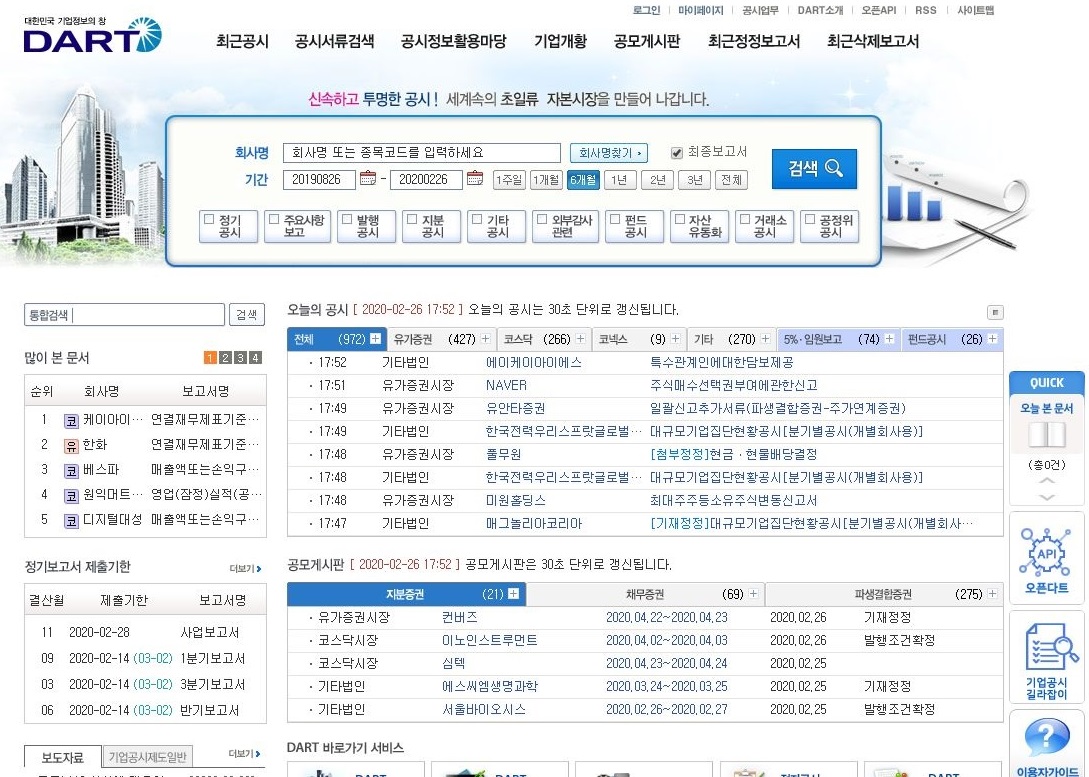This screenshot has height=777, width=1089.
Task: Check the 펀드공시 filter
Action: coord(615,219)
